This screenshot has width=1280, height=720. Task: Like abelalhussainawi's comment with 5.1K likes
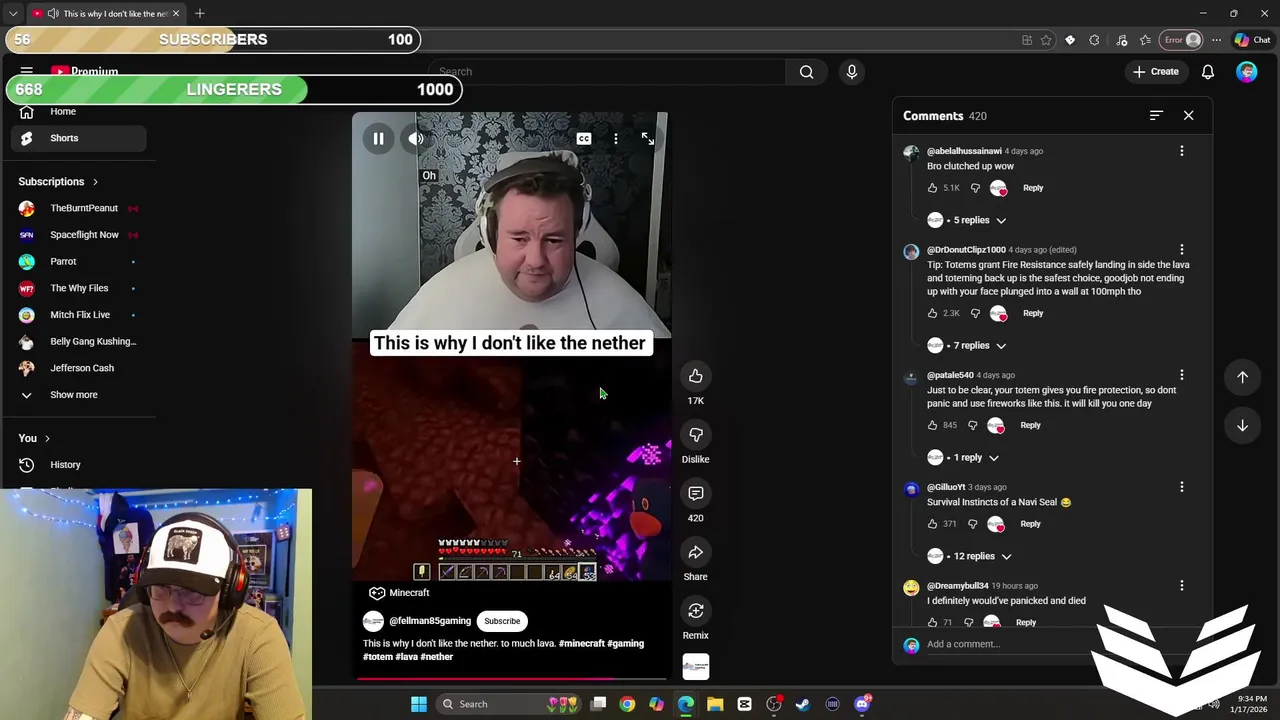coord(932,188)
